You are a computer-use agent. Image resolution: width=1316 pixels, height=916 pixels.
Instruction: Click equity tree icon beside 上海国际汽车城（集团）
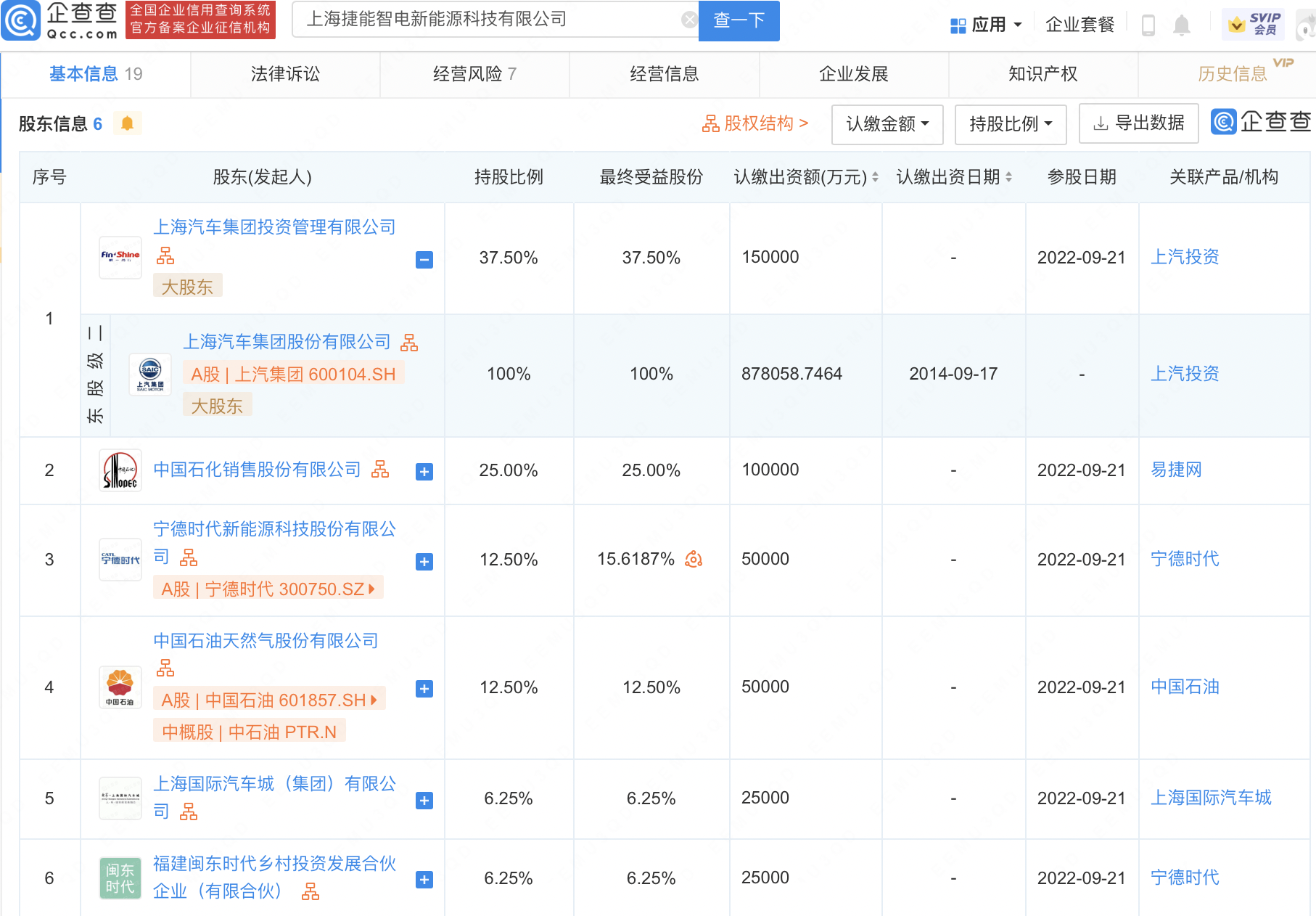(x=189, y=811)
